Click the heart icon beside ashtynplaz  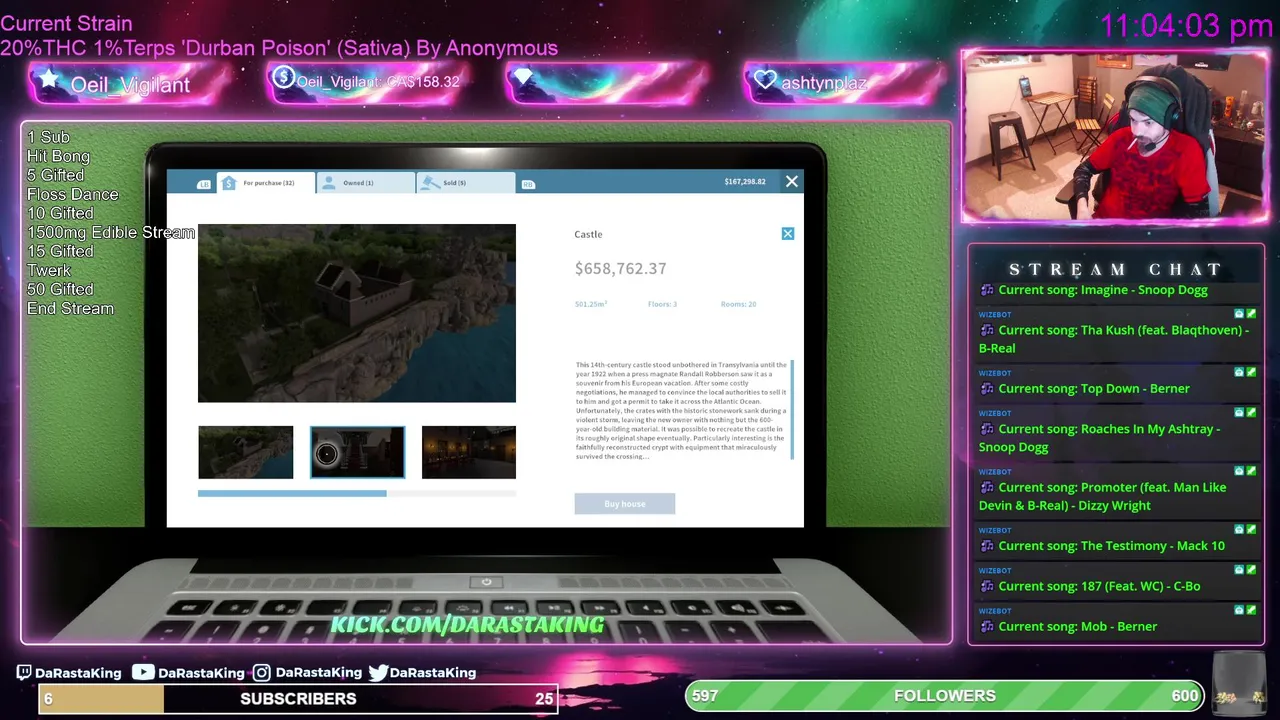click(765, 81)
